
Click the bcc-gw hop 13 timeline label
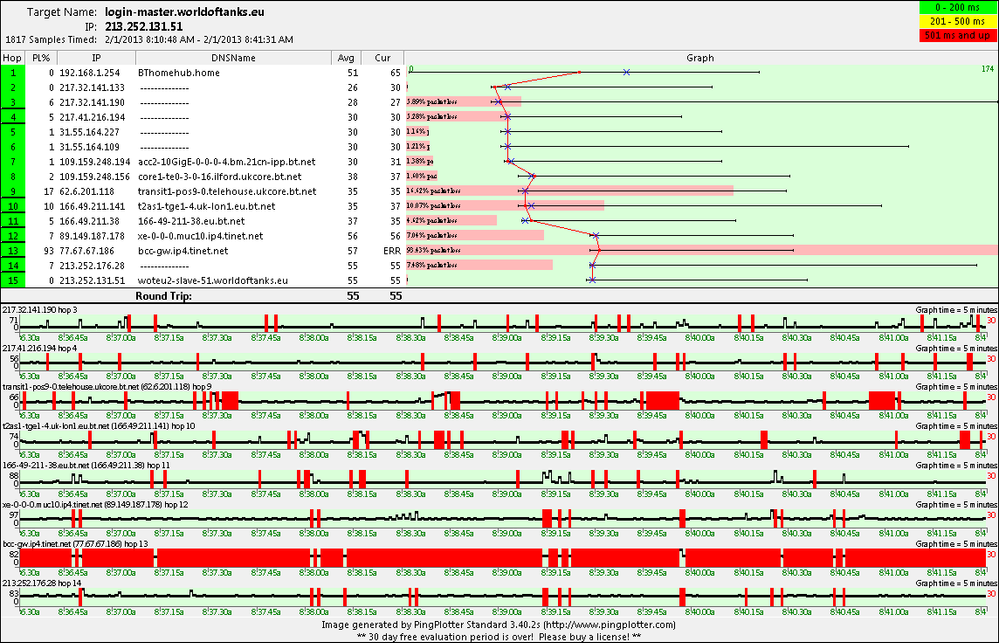(75, 544)
